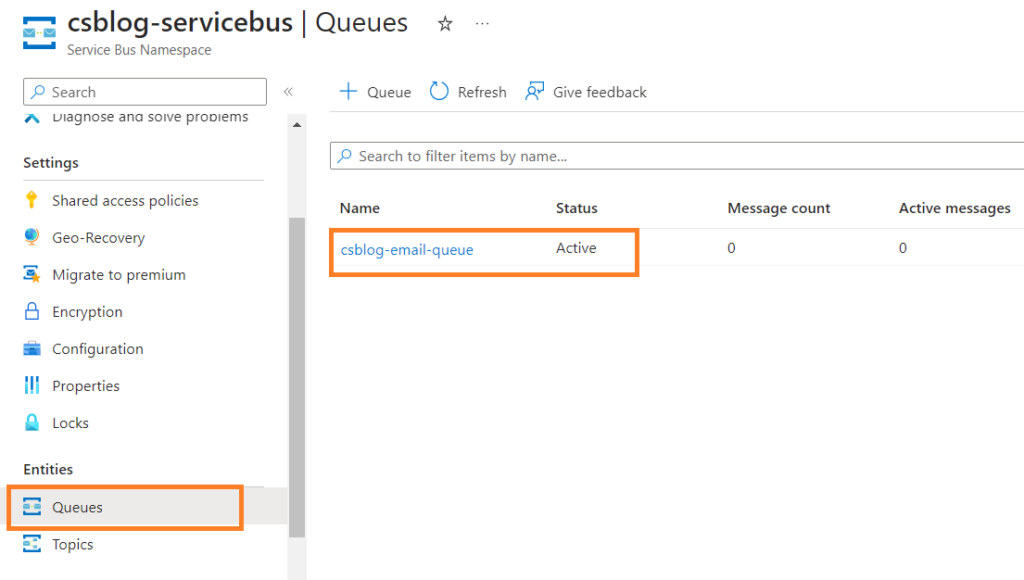
Task: Click the Locks icon
Action: (x=32, y=423)
